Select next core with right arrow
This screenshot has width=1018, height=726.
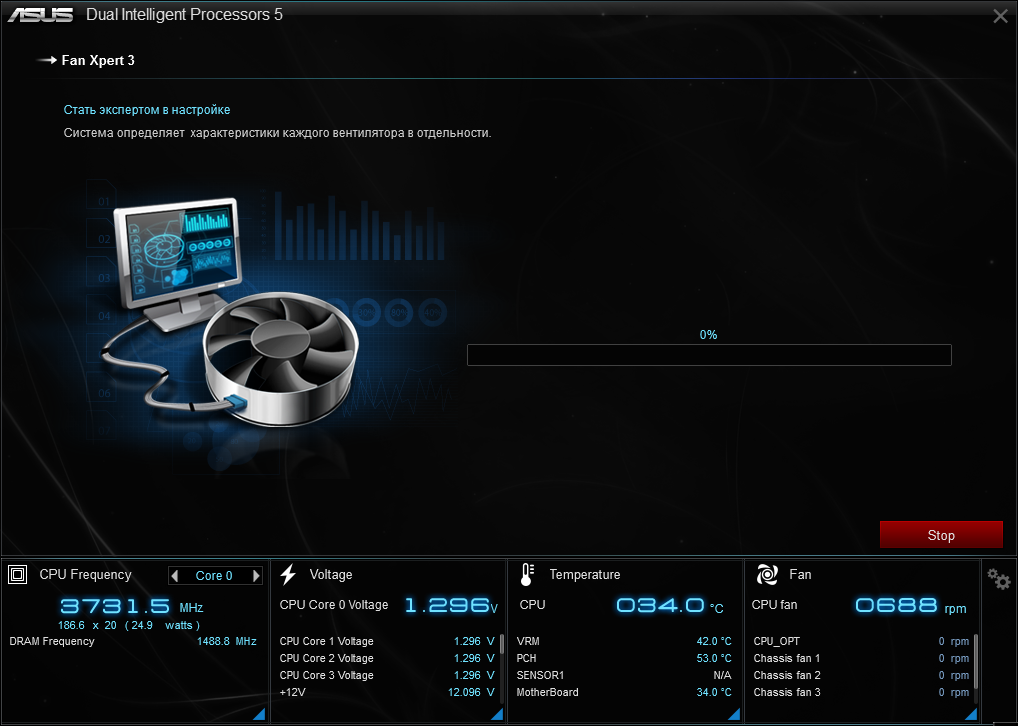click(256, 576)
